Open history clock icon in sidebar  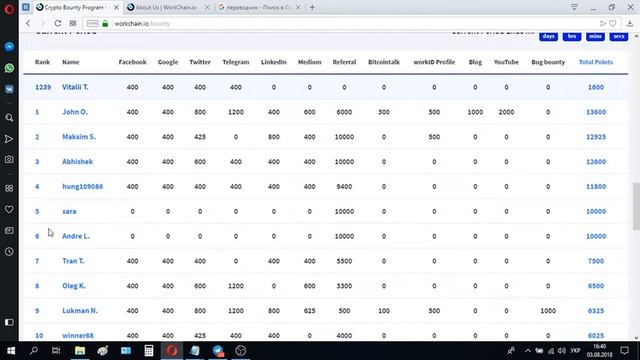point(9,251)
